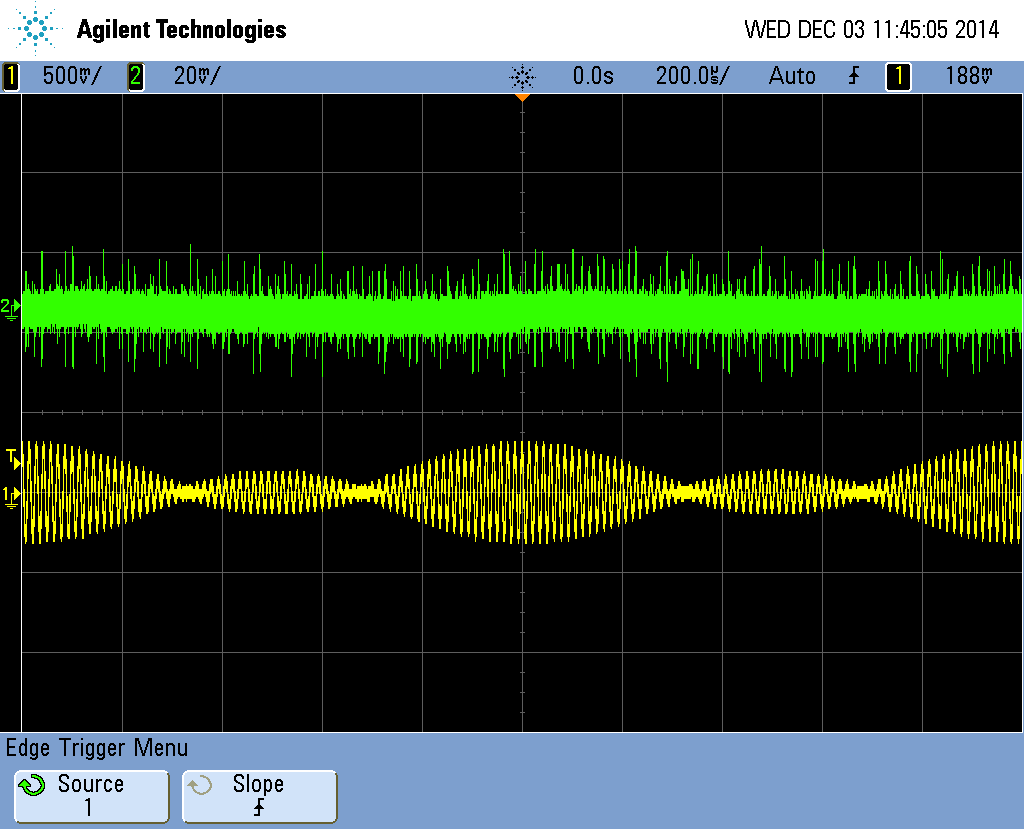Image resolution: width=1024 pixels, height=829 pixels.
Task: Click the gray rotate arrow on Slope softkey
Action: [201, 785]
